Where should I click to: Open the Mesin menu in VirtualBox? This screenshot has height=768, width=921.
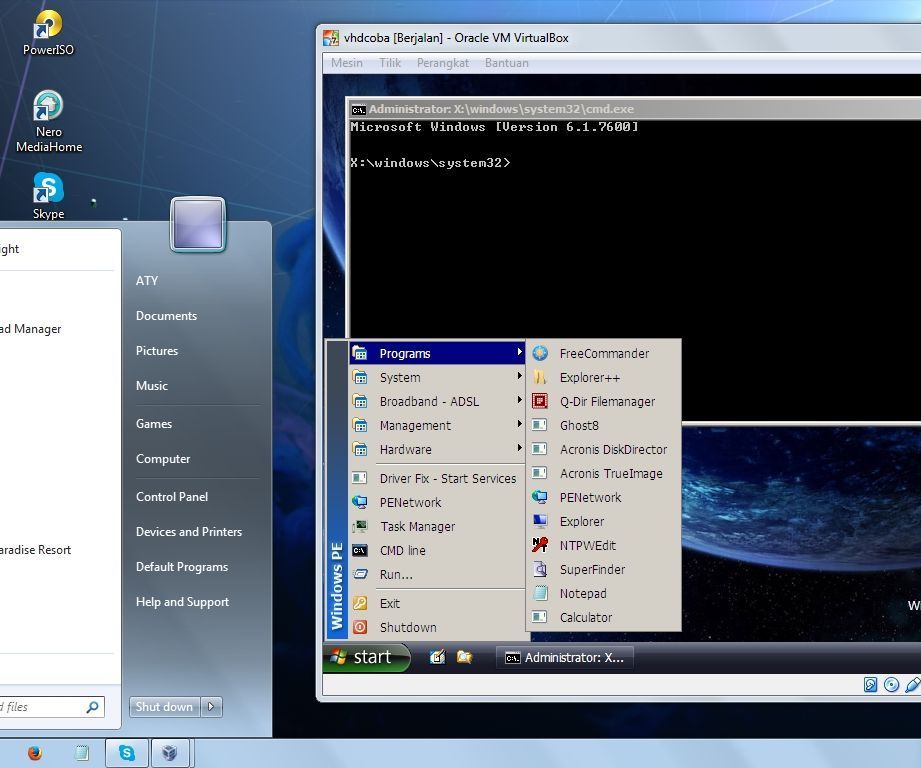347,63
